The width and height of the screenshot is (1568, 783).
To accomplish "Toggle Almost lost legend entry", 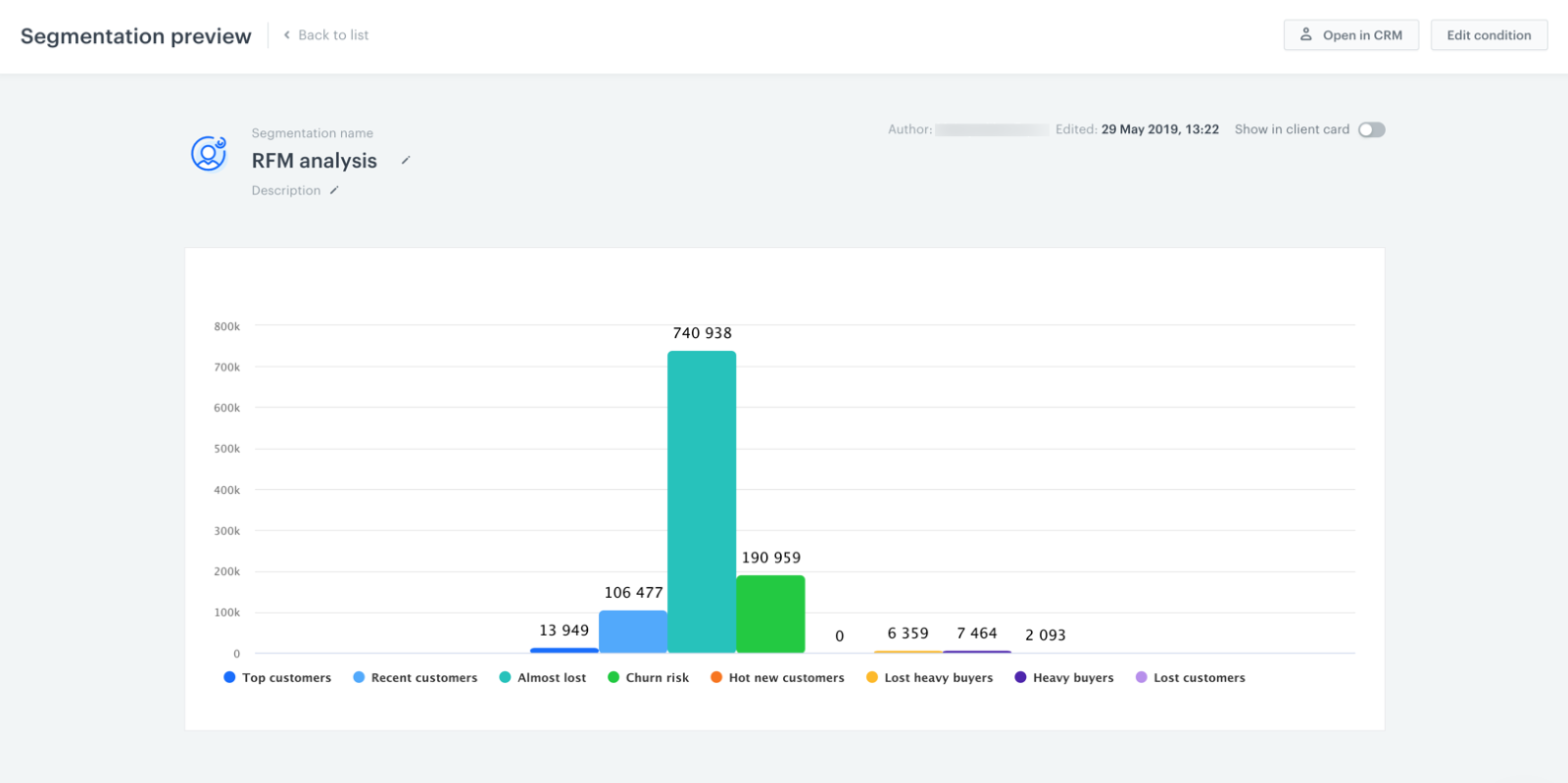I will (x=542, y=677).
